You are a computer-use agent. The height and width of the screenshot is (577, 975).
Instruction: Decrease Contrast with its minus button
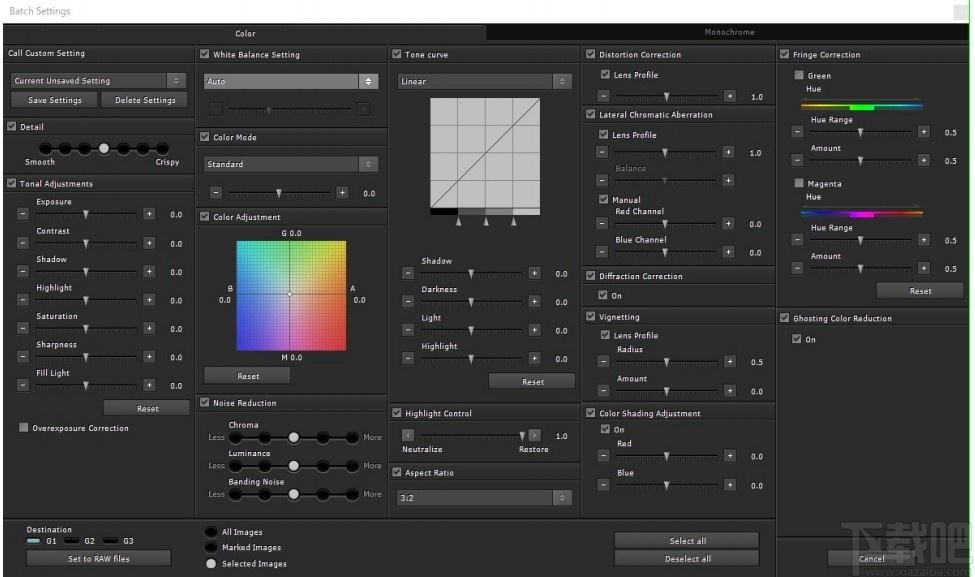23,243
